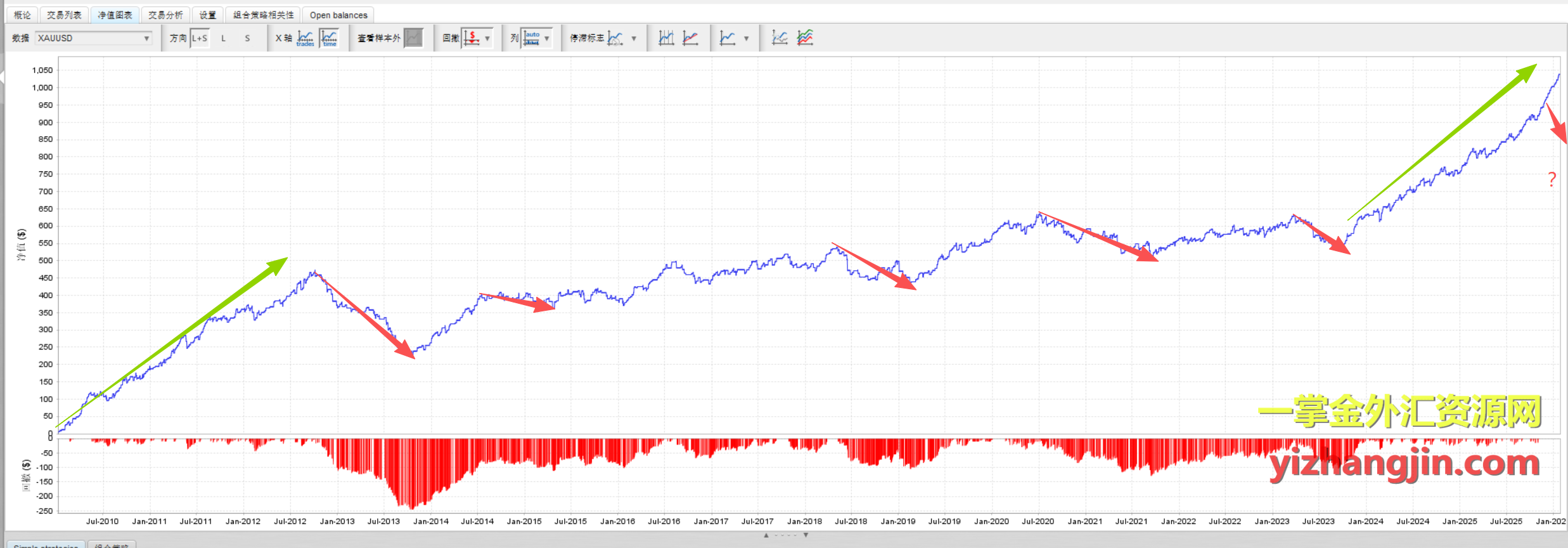Click the auto column scale icon

pyautogui.click(x=532, y=38)
